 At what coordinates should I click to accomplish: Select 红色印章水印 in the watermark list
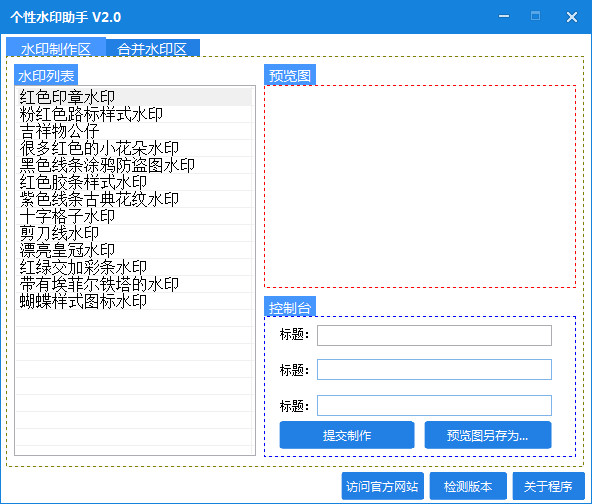pos(134,97)
